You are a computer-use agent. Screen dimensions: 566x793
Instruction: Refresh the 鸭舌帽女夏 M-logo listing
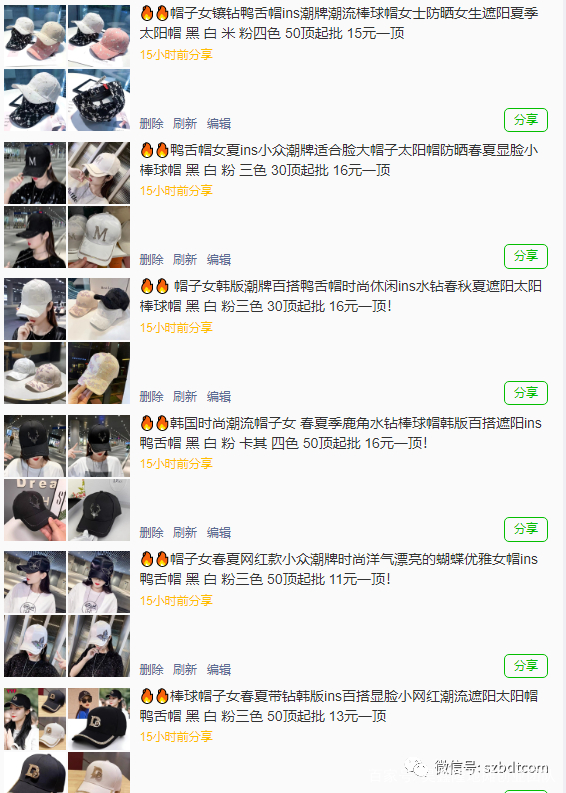click(185, 259)
